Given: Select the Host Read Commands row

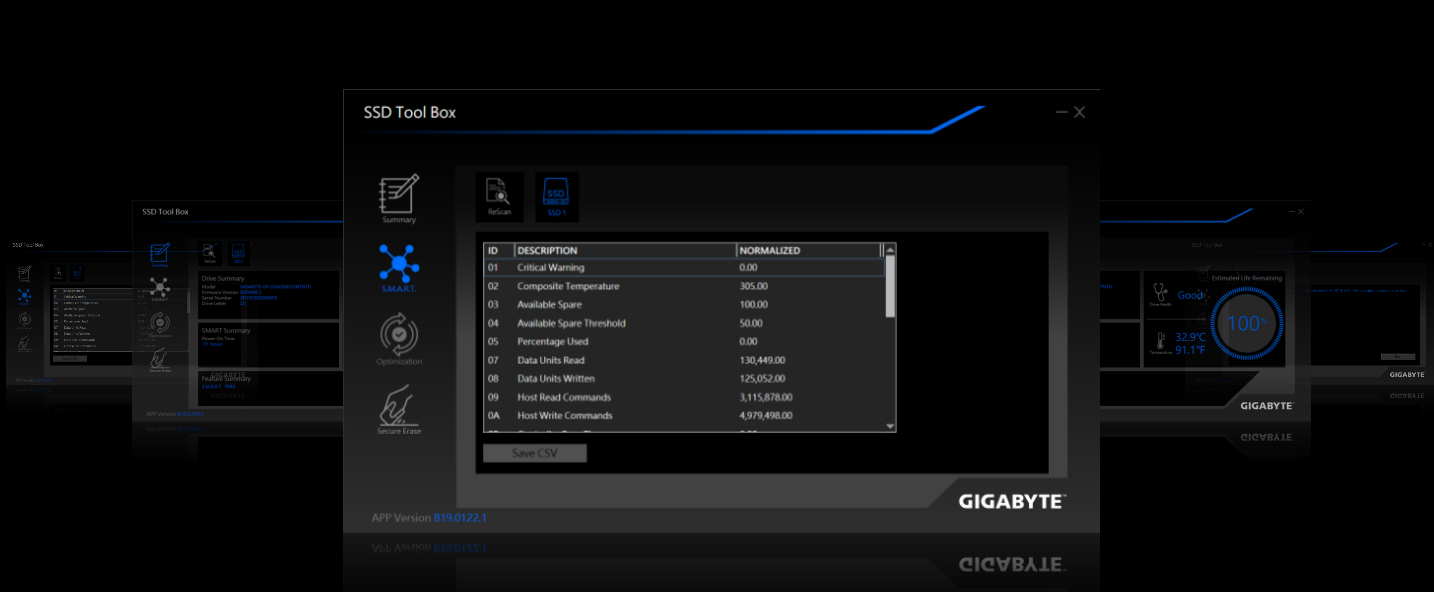Looking at the screenshot, I should [x=684, y=397].
